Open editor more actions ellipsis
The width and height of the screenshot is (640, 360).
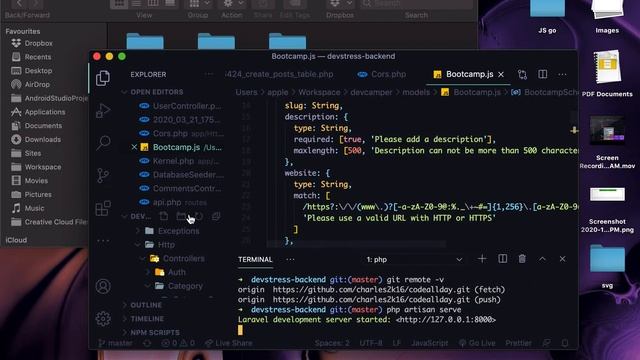coord(562,74)
